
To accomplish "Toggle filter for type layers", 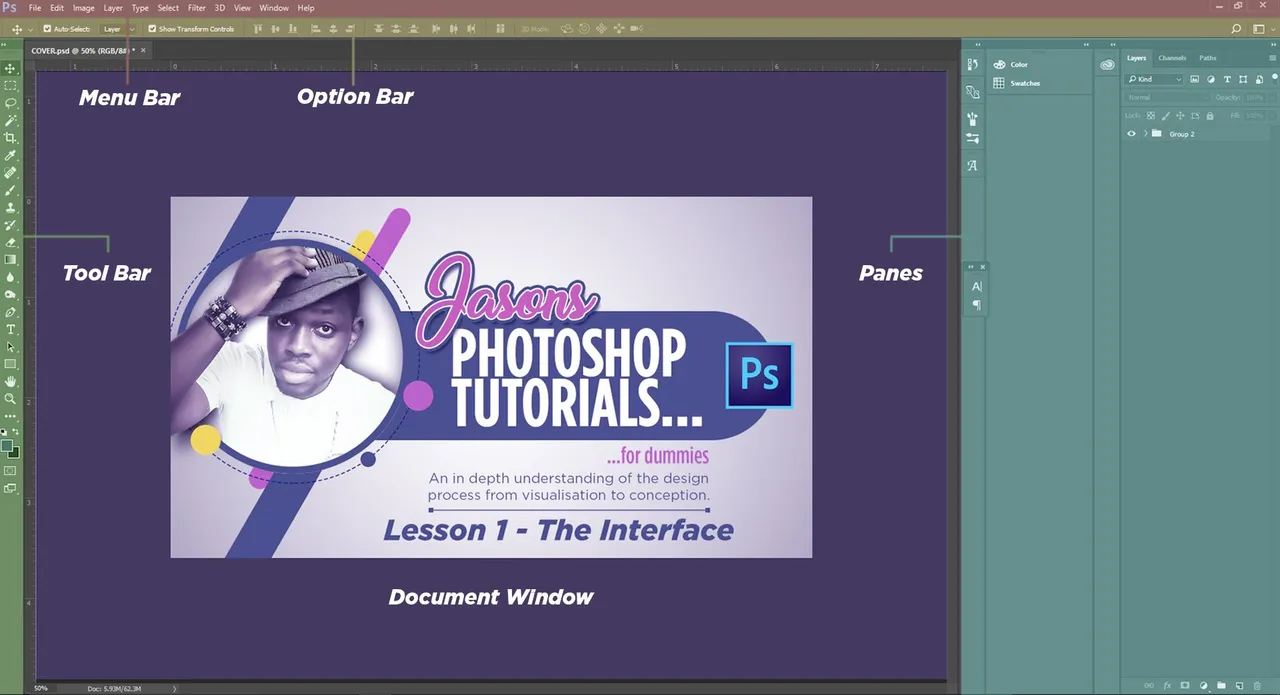I will coord(1226,79).
